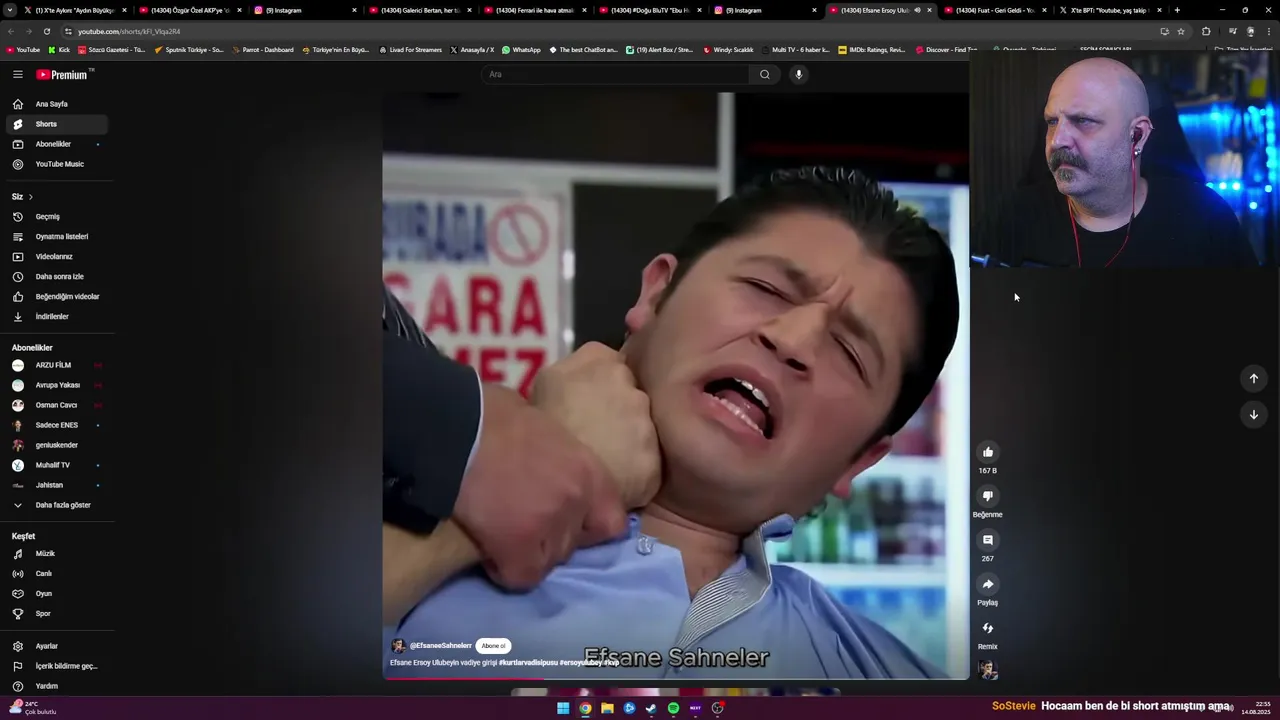Open Canlı live section
1280x720 pixels.
coord(55,573)
